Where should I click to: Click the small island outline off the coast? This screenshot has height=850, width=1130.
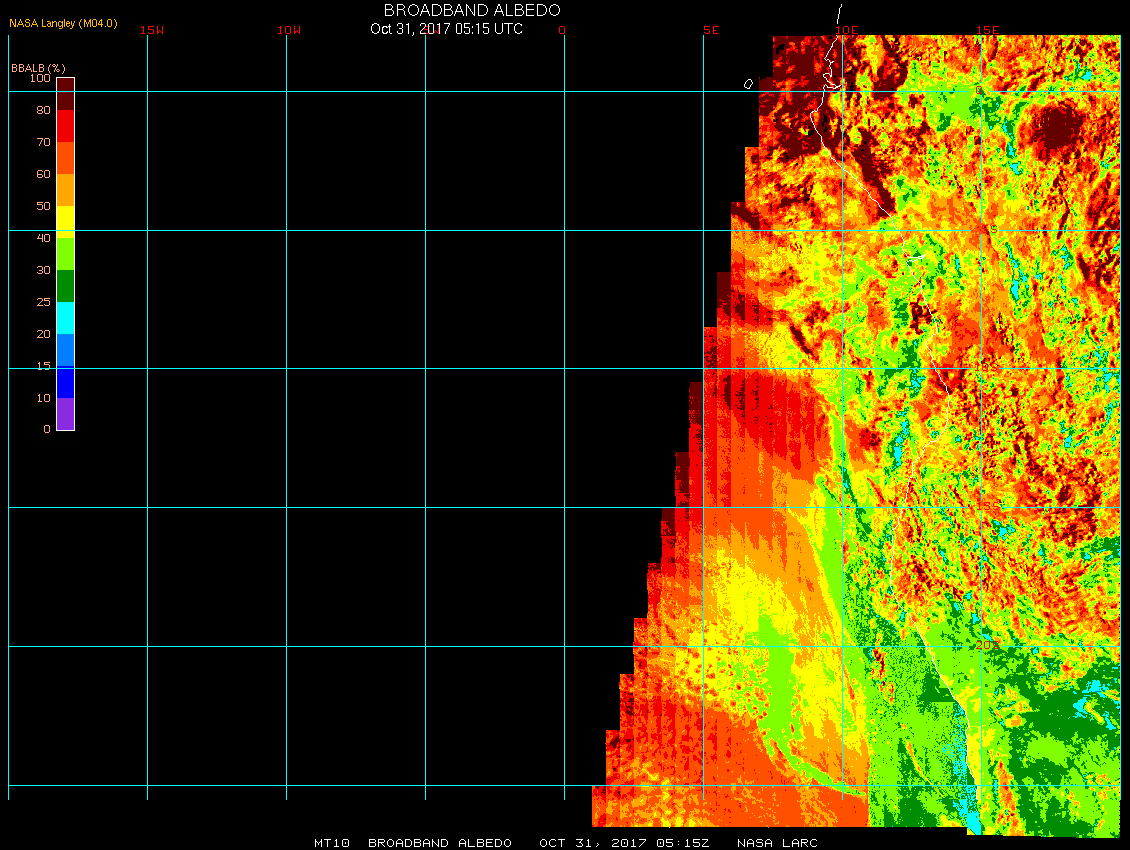(748, 84)
